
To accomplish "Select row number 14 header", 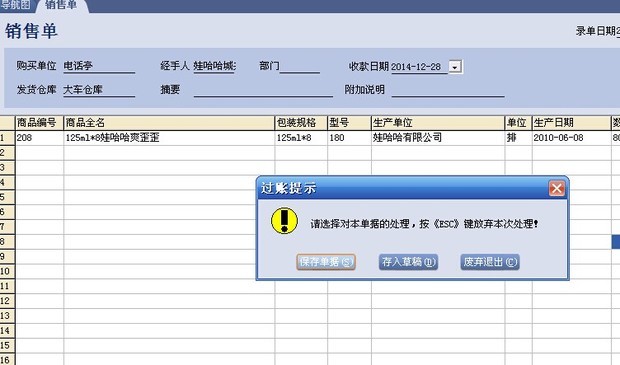I will pos(7,331).
